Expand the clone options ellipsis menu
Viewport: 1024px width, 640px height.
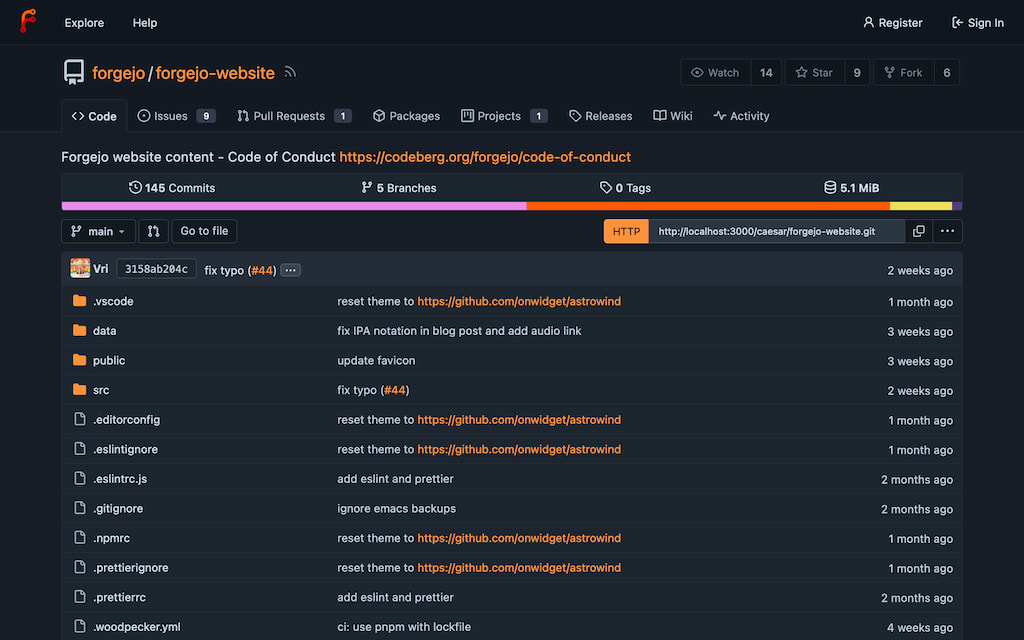click(946, 231)
